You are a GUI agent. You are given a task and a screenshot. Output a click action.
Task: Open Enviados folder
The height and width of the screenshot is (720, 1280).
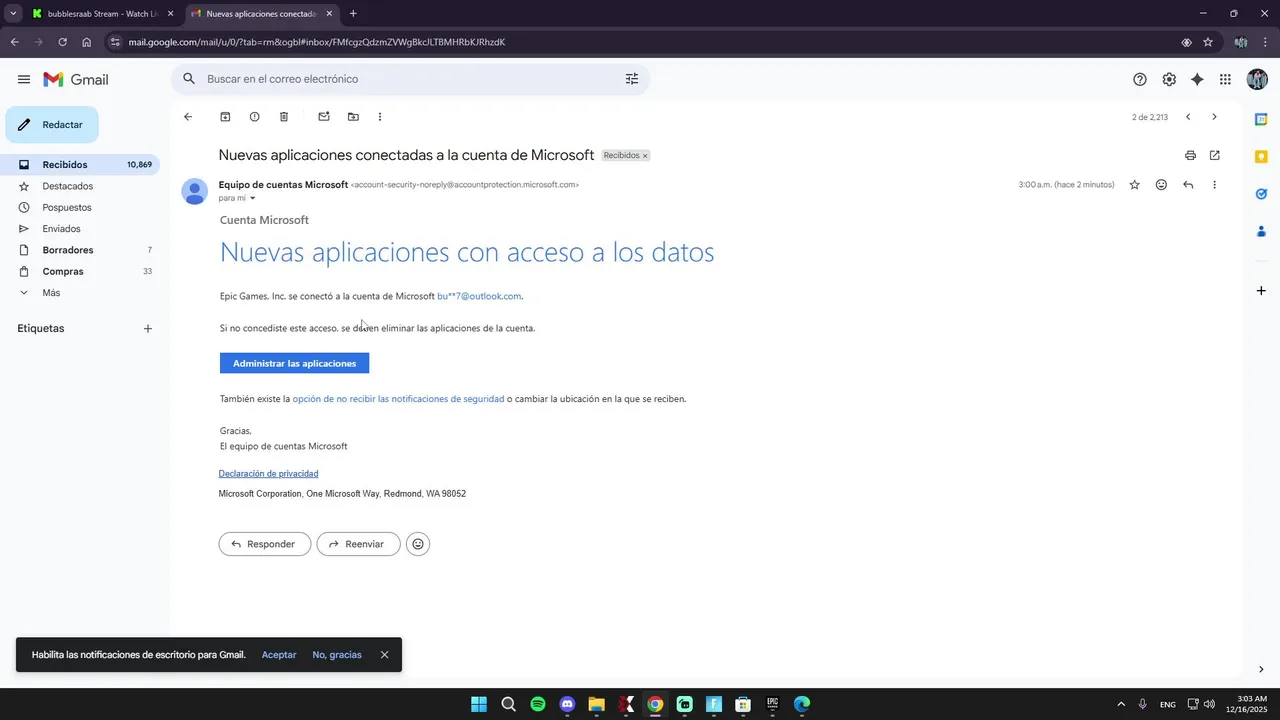coord(80,229)
